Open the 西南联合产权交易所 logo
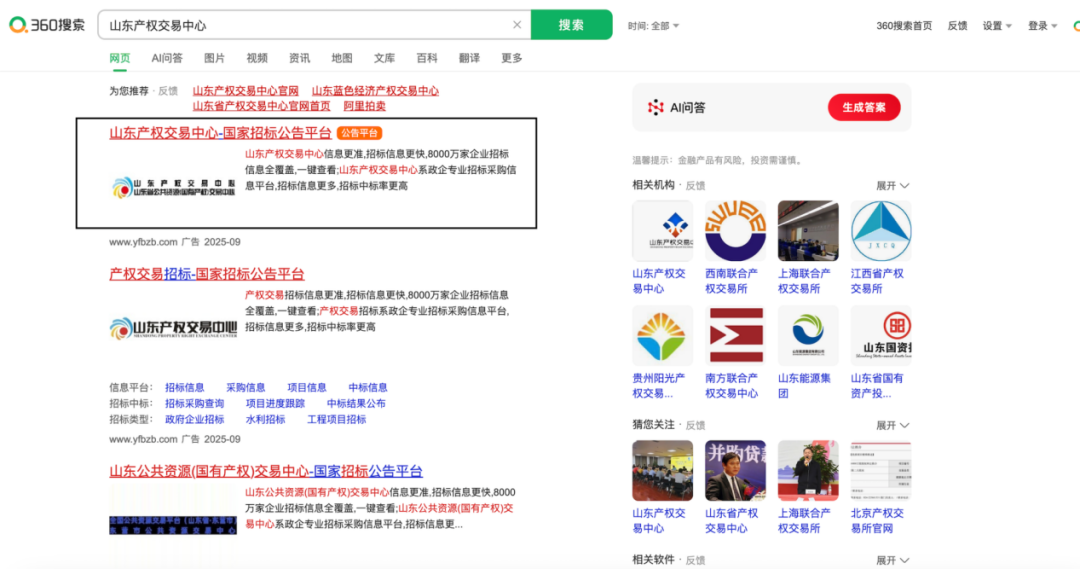 tap(735, 231)
